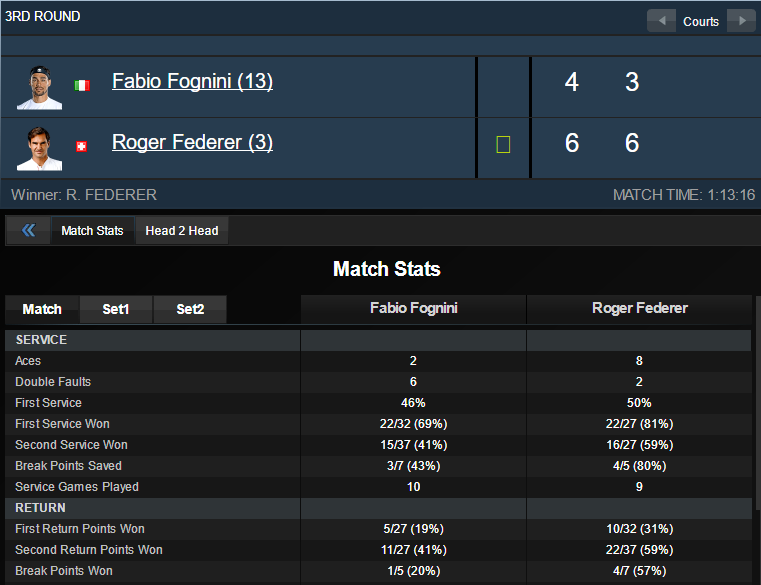The image size is (761, 585).
Task: Open Roger Federer (3) player link
Action: click(192, 143)
